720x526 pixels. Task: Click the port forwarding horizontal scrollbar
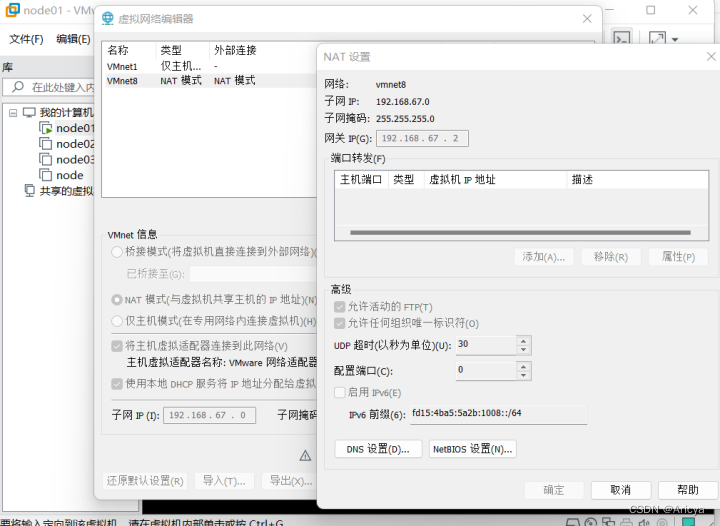pos(520,233)
